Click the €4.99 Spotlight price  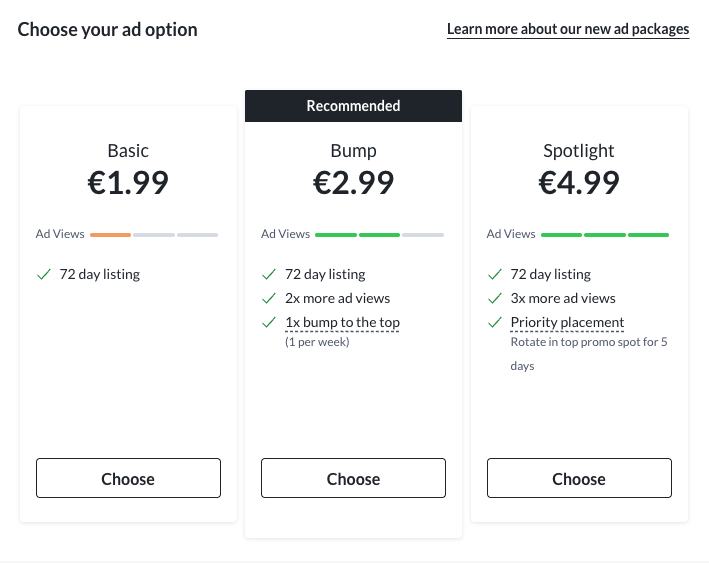(x=579, y=182)
